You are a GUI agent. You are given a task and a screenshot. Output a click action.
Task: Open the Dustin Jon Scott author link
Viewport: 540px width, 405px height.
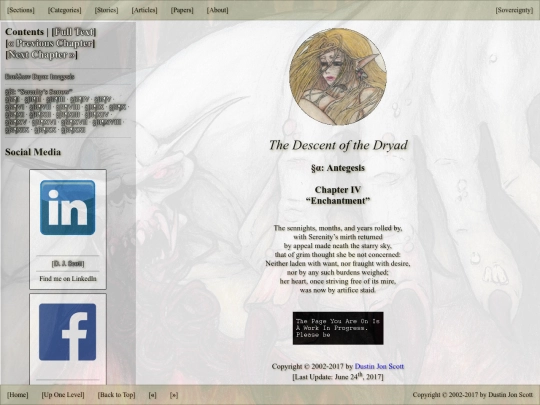(x=379, y=366)
